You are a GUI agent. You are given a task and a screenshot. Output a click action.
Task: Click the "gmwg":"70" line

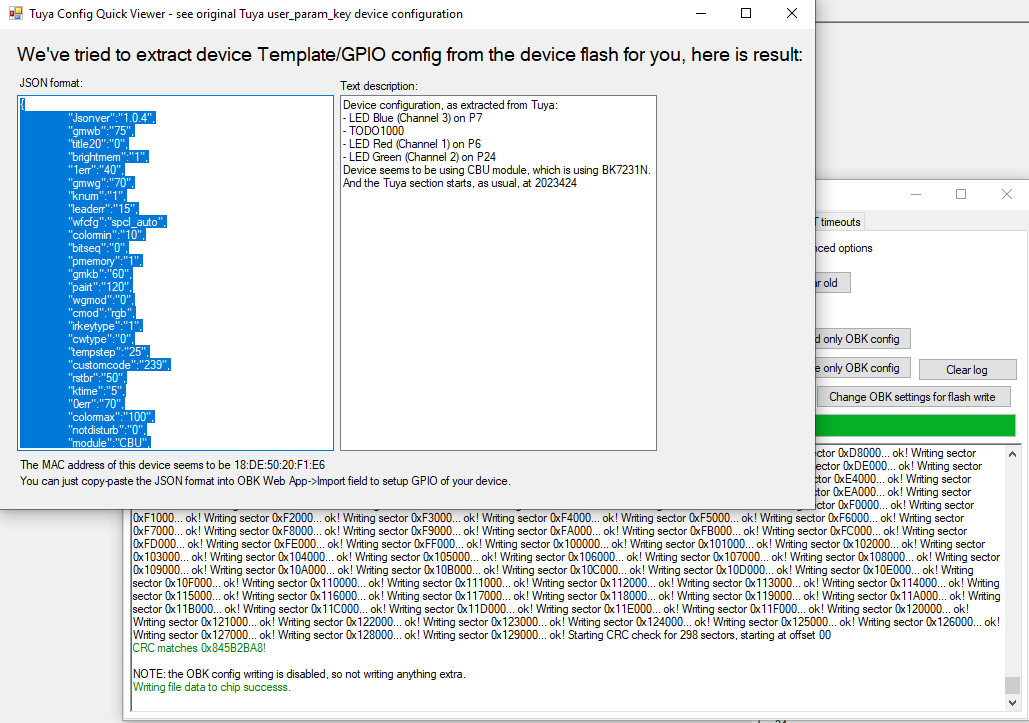pyautogui.click(x=101, y=183)
